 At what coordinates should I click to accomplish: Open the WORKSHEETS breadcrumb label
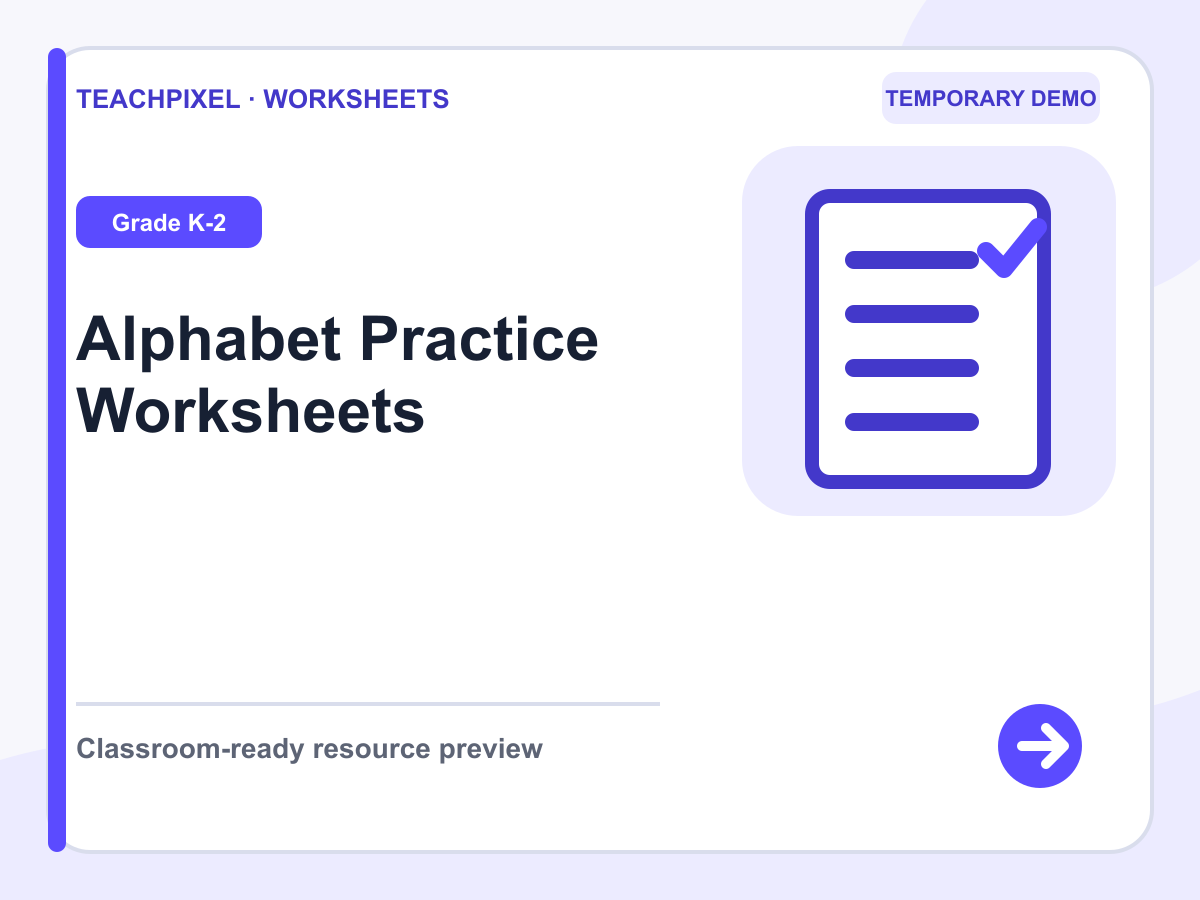(356, 99)
